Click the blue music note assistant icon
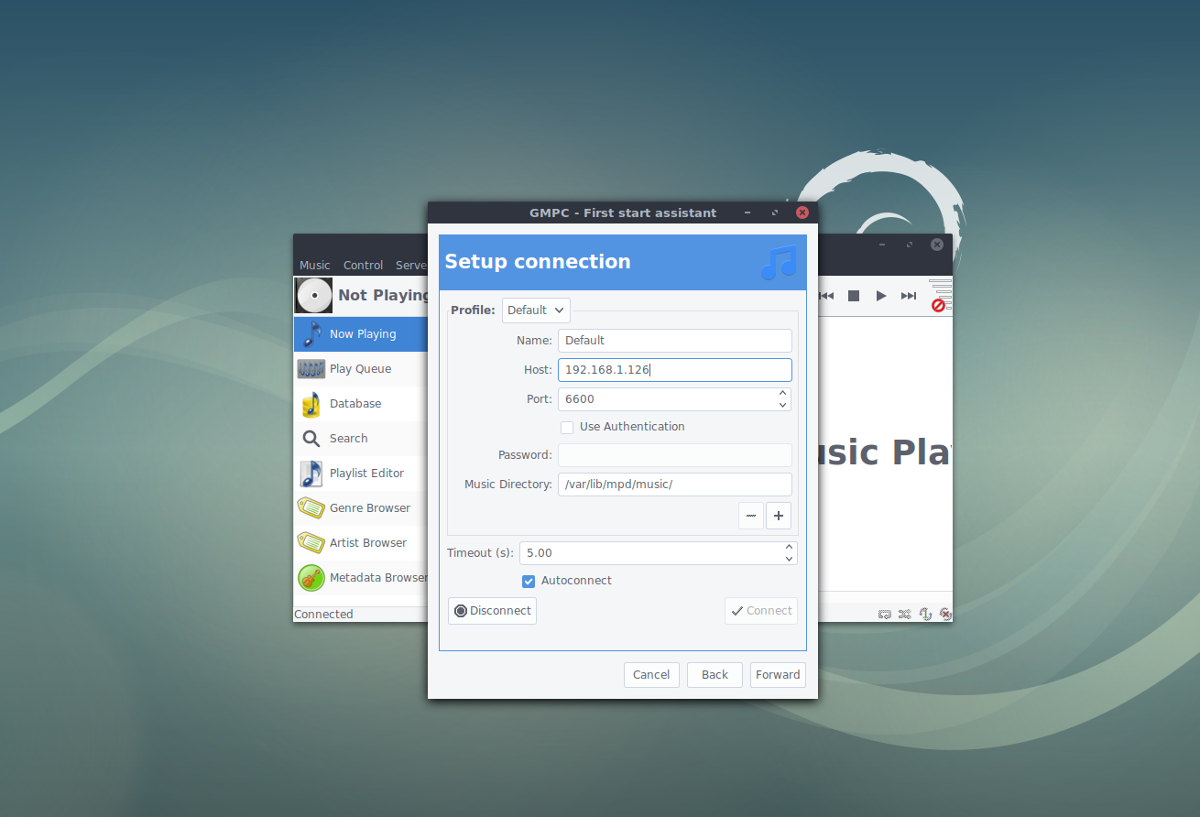Screen dimensions: 1200x817 (779, 262)
